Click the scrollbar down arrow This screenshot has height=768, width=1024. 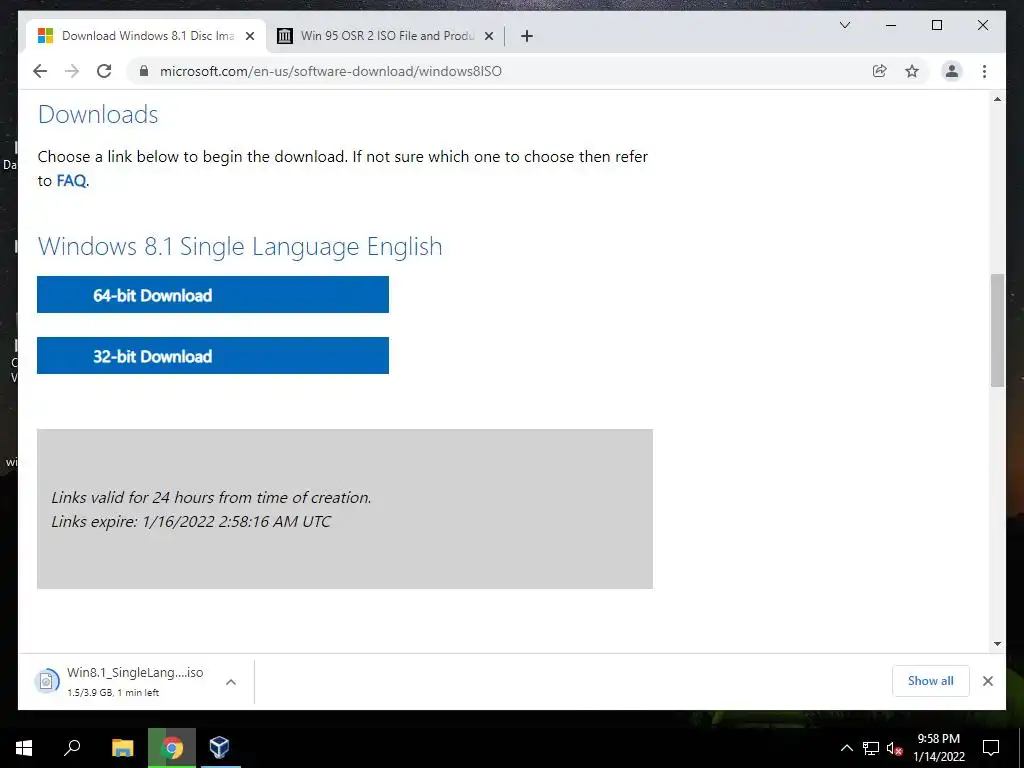click(x=997, y=644)
